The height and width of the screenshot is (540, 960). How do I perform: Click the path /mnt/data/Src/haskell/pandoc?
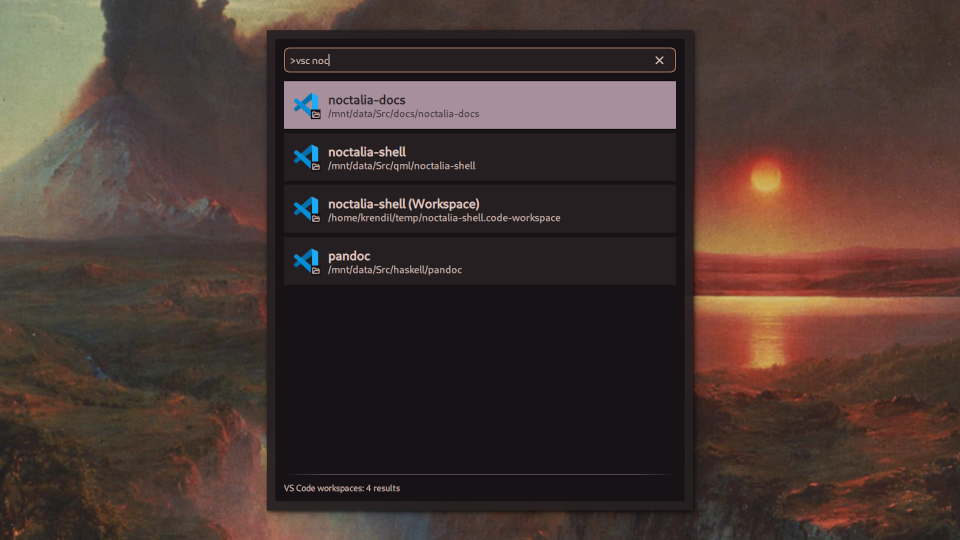tap(395, 270)
